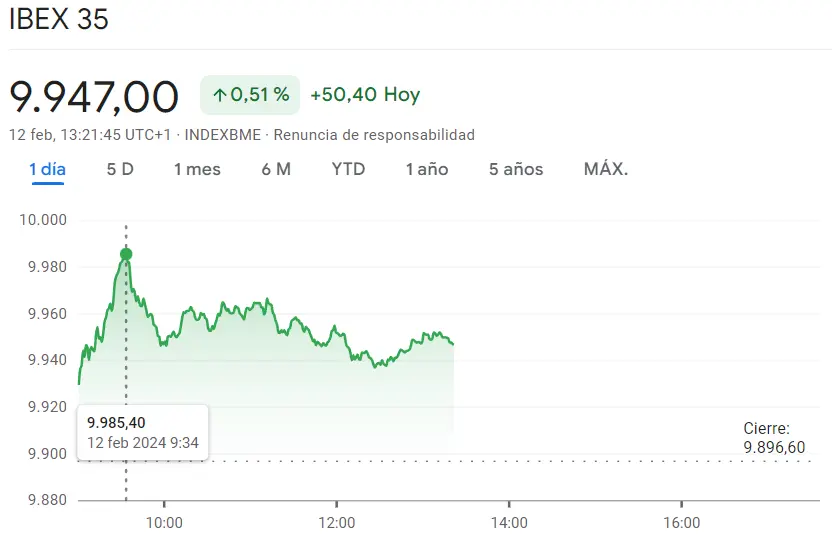Select the YTD tab
832x541 pixels.
[x=348, y=169]
